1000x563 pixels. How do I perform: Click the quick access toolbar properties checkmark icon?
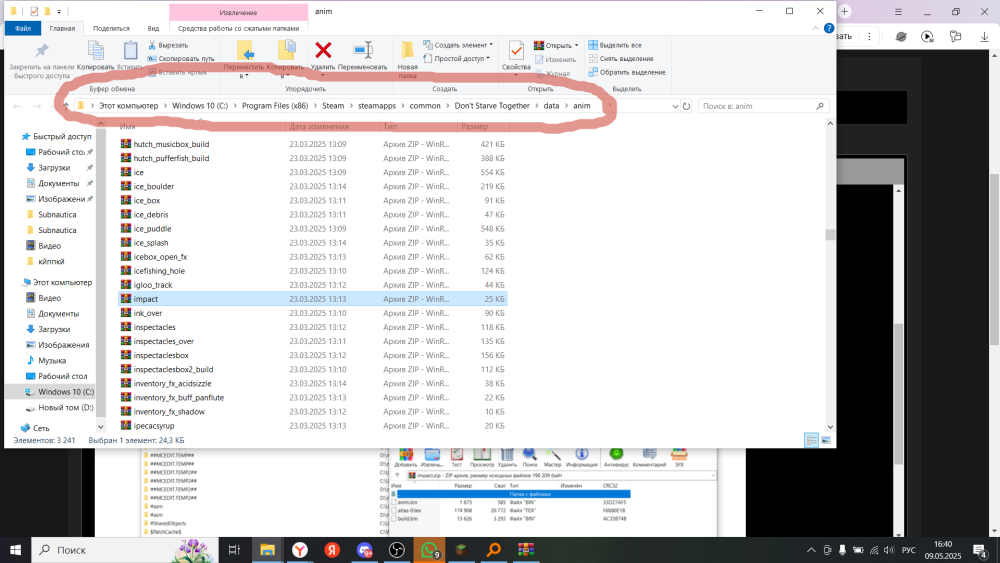pos(34,11)
